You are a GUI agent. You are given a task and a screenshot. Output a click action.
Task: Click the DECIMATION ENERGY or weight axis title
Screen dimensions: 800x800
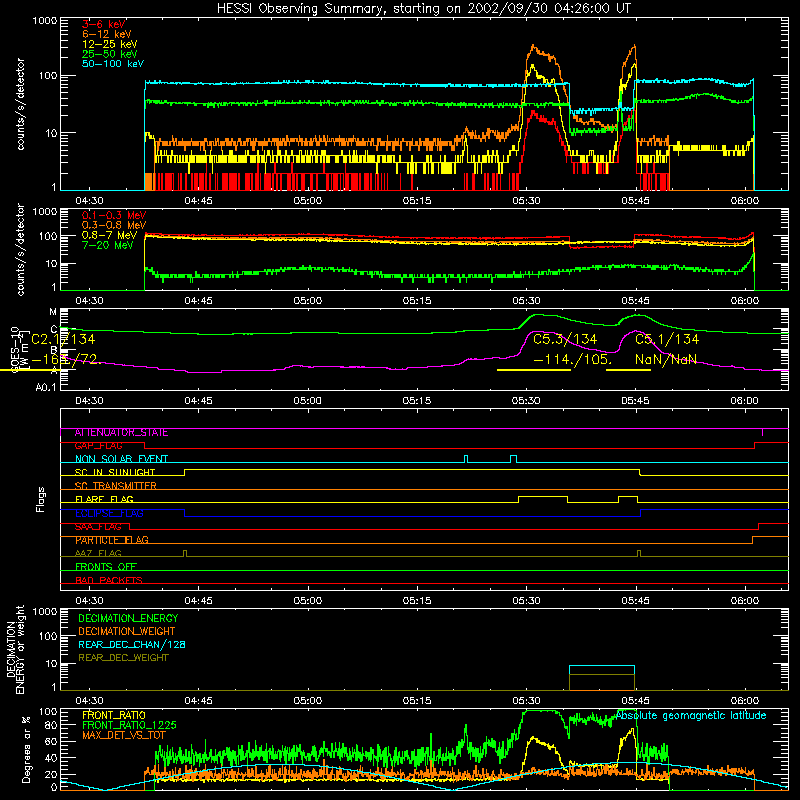pyautogui.click(x=15, y=649)
